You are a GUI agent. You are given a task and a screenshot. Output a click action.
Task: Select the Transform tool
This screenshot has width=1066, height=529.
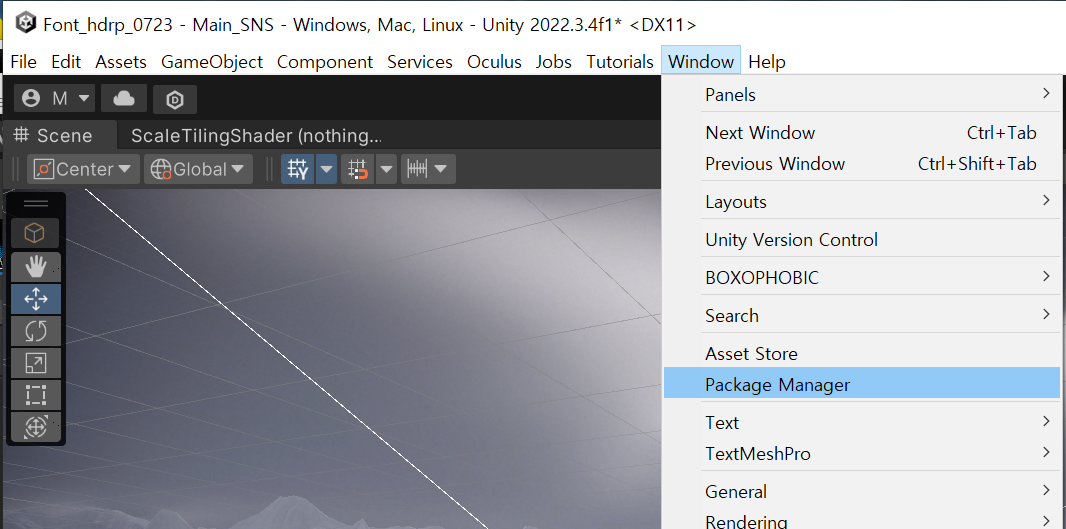coord(35,427)
